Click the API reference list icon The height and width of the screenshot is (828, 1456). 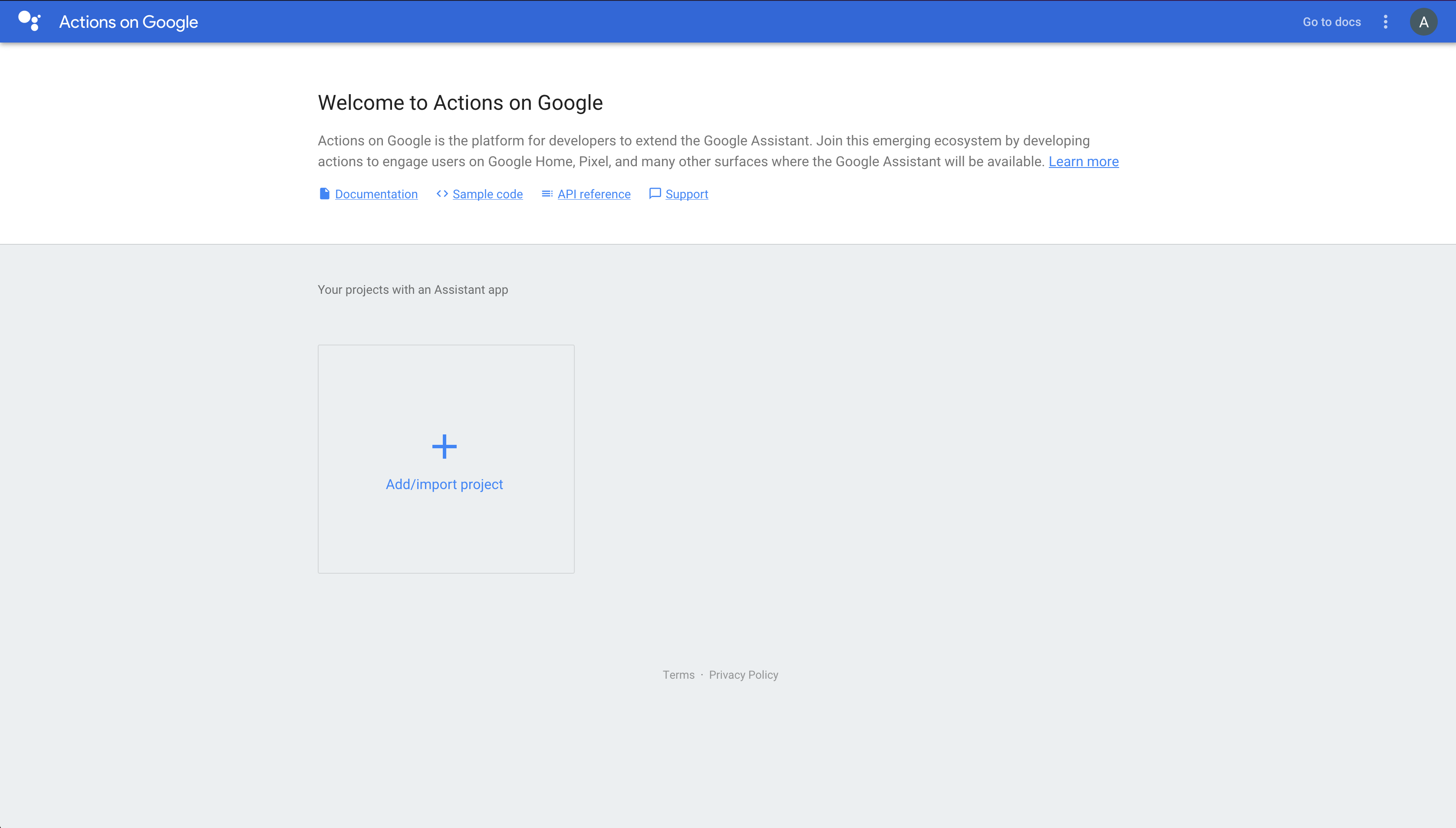[547, 194]
